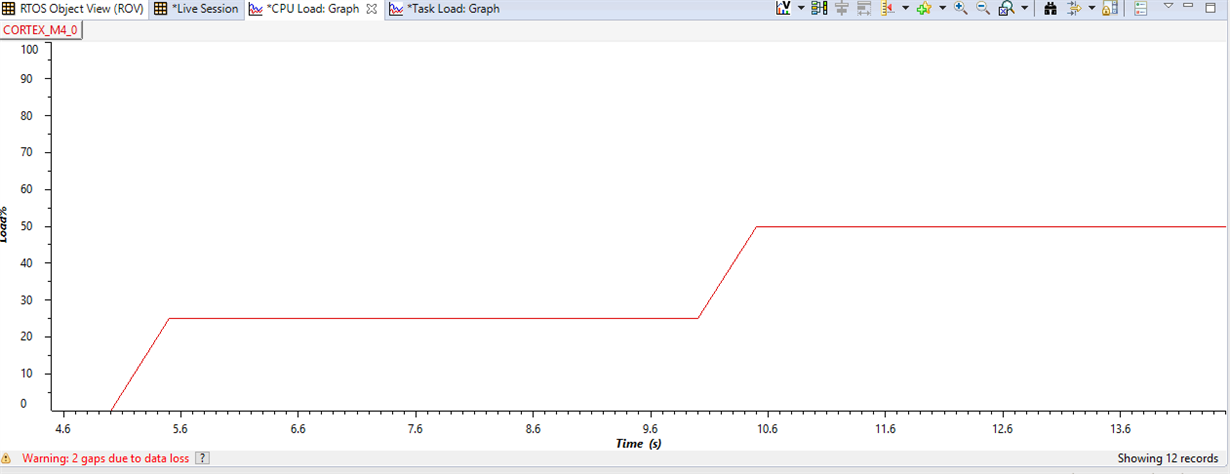Click the view grouping/sync icon

819,8
